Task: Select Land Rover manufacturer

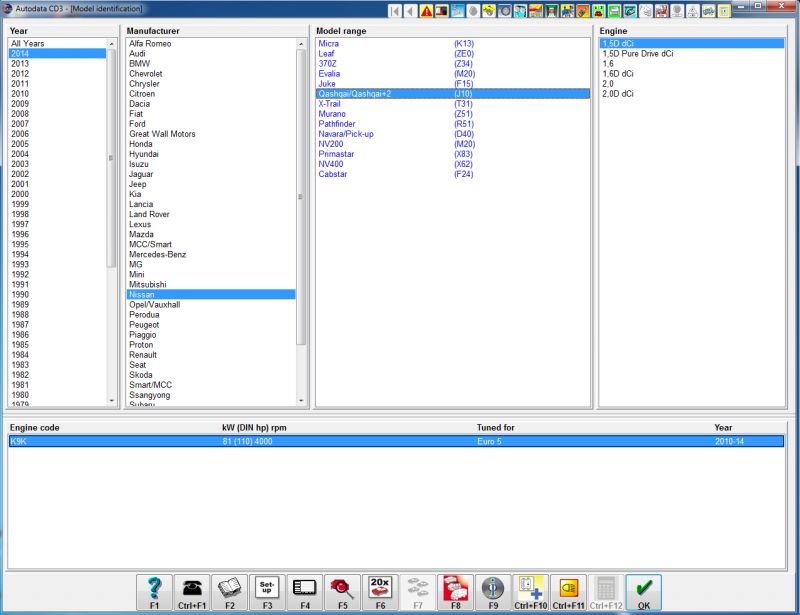Action: 211,214
